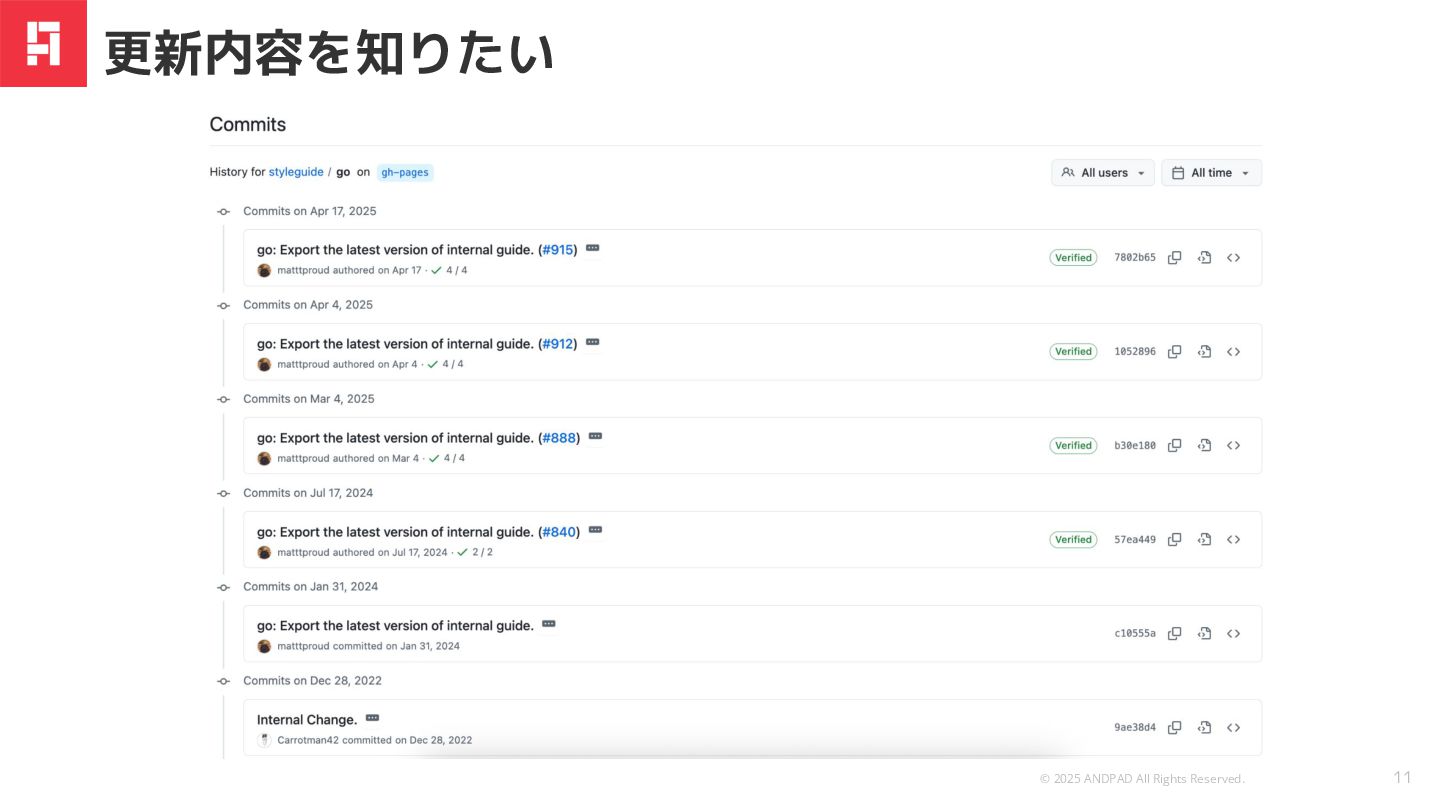1440x810 pixels.
Task: Open the All users filter dropdown
Action: pos(1102,173)
